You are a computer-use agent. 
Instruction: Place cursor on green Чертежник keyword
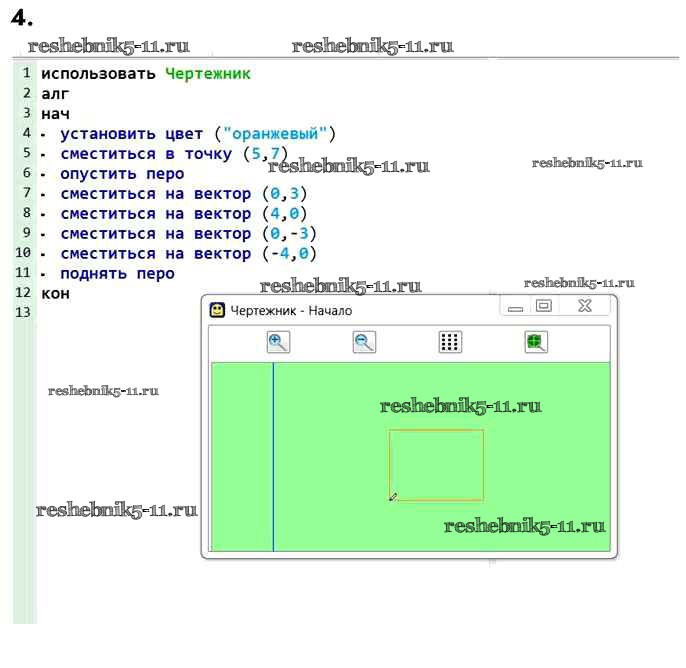(x=207, y=74)
